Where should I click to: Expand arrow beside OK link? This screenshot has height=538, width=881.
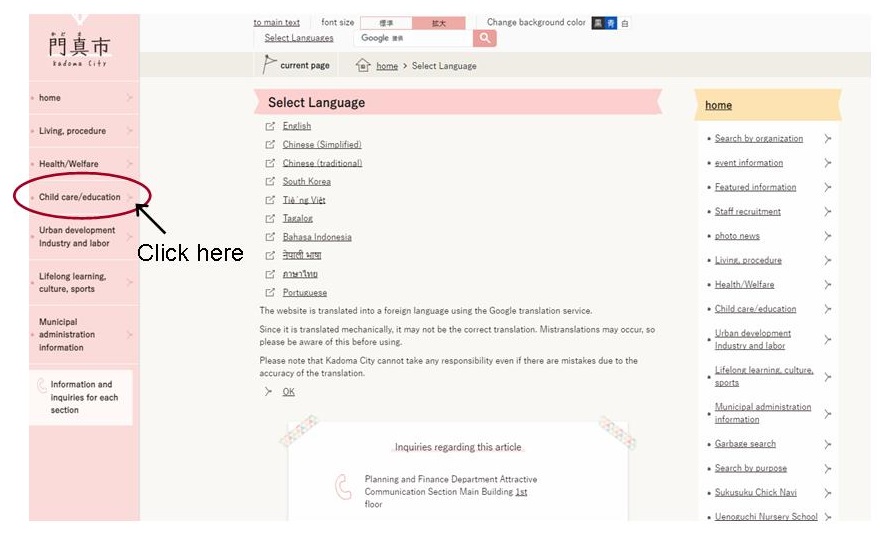pos(268,392)
